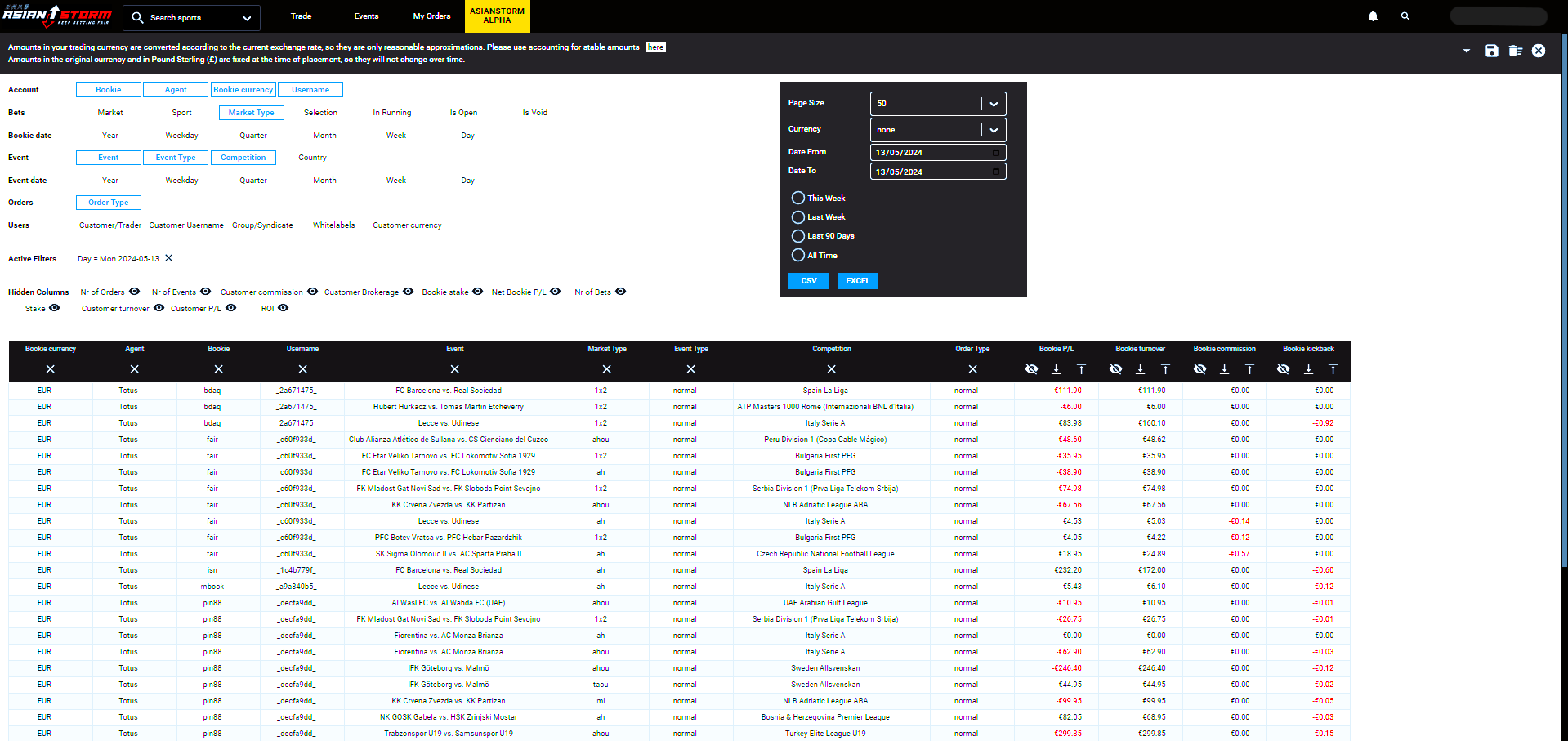Enable grouping by Is Void

click(x=535, y=113)
